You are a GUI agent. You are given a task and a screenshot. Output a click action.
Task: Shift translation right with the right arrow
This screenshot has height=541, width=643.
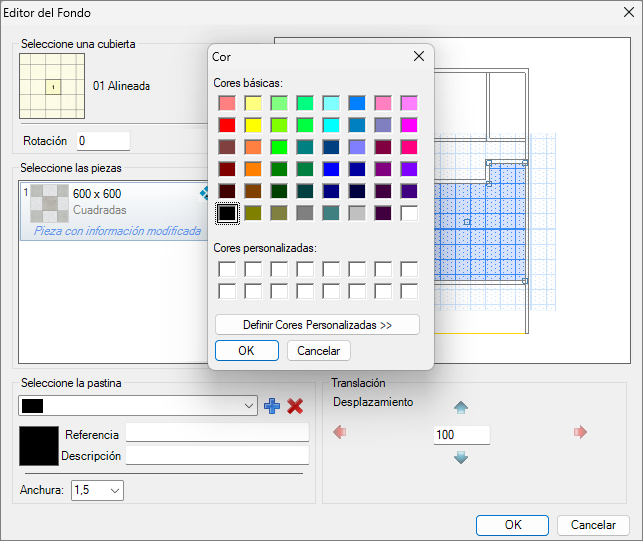(580, 432)
